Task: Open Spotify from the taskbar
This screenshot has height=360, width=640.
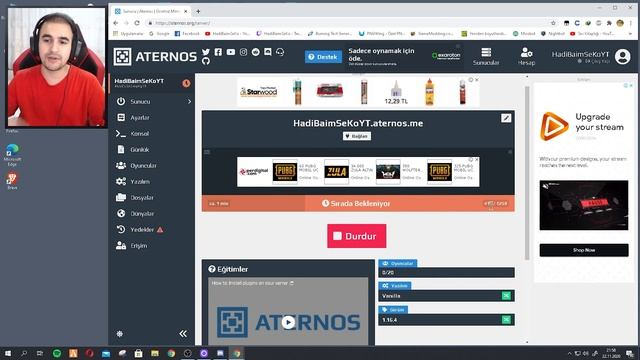Action: point(57,353)
